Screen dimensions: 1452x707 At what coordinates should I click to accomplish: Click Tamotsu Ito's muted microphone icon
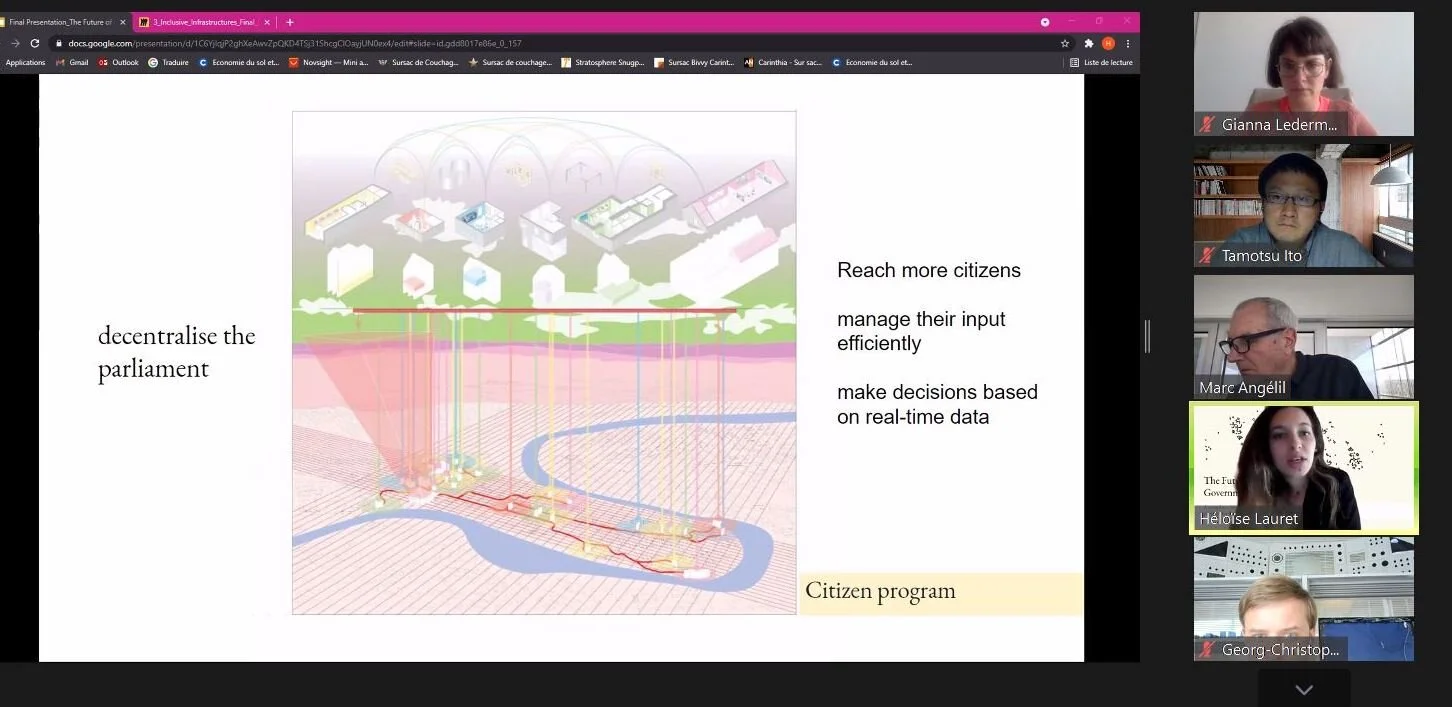tap(1207, 256)
